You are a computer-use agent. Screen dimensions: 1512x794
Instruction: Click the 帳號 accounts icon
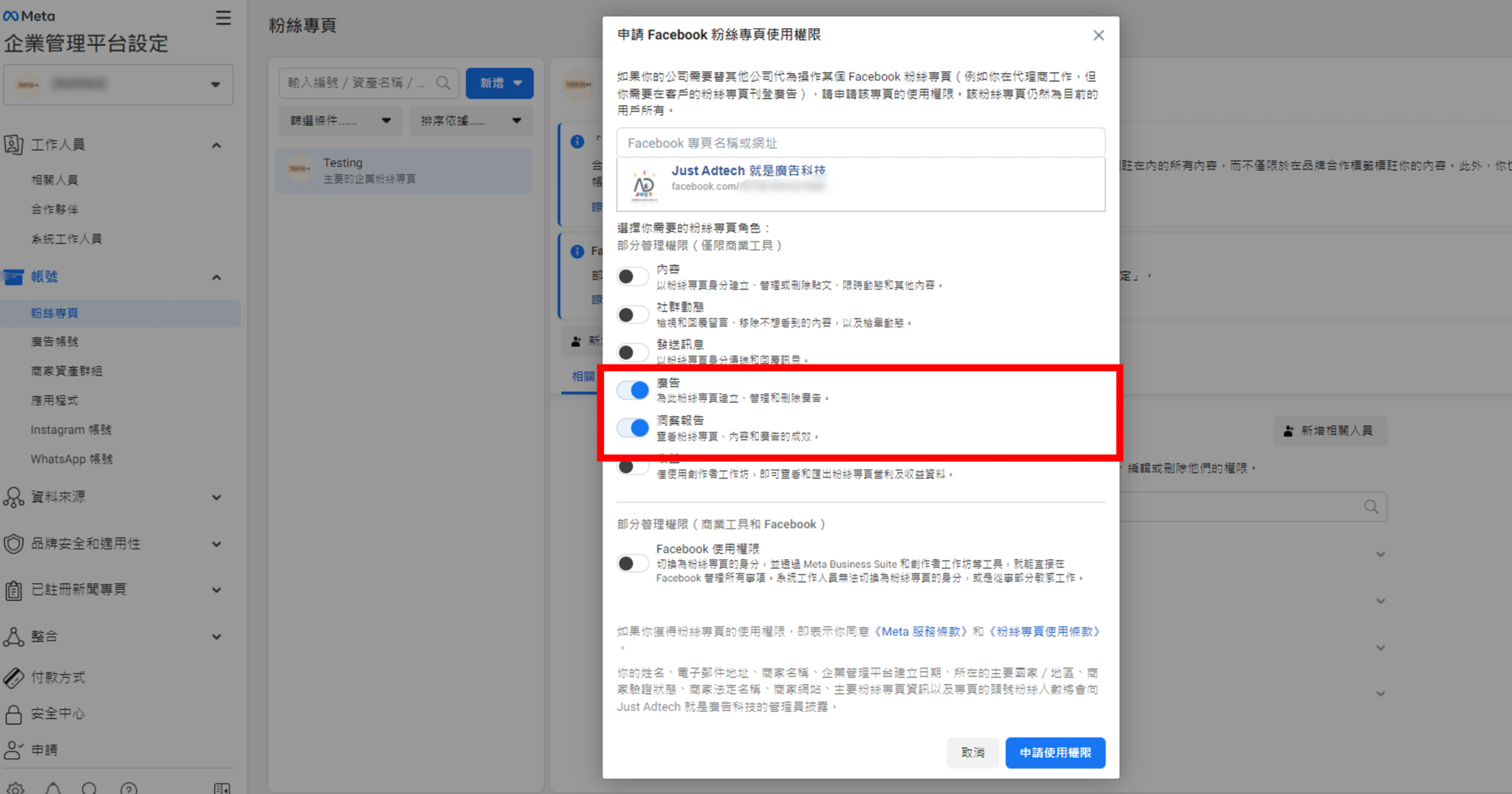[13, 277]
